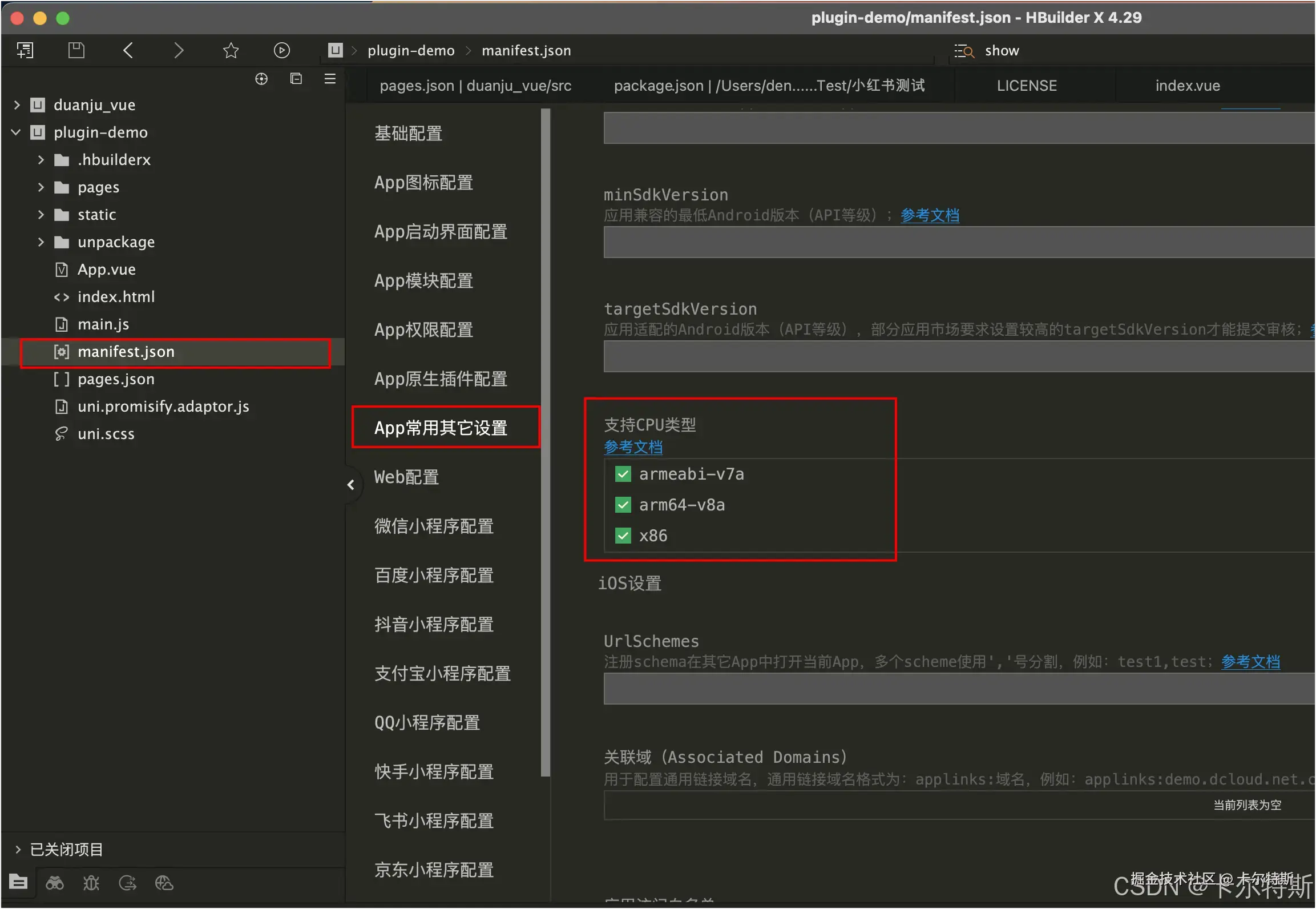
Task: Click the minSdkVersion input field
Action: tap(959, 242)
